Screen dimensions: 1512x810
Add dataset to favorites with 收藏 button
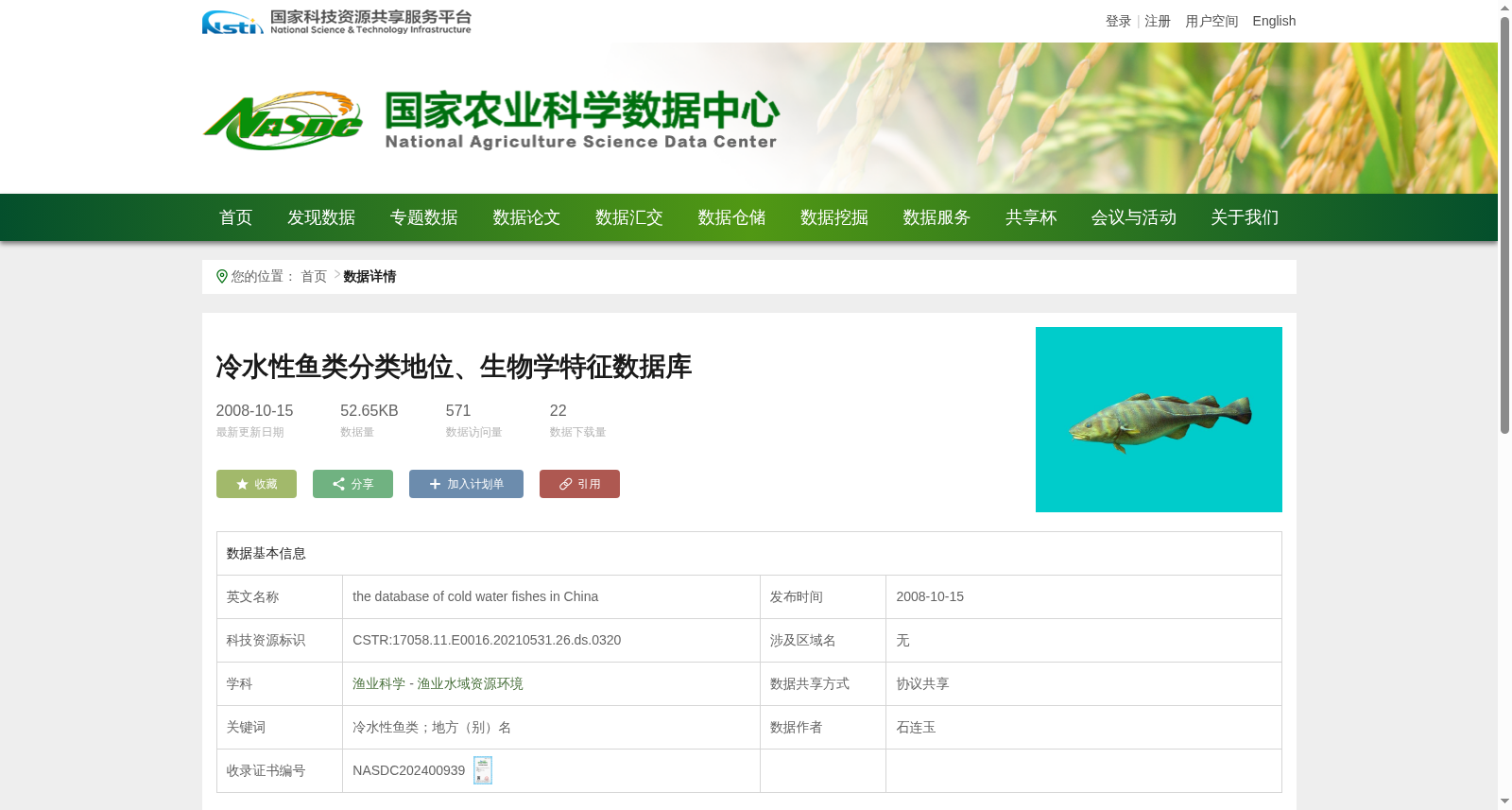coord(256,484)
